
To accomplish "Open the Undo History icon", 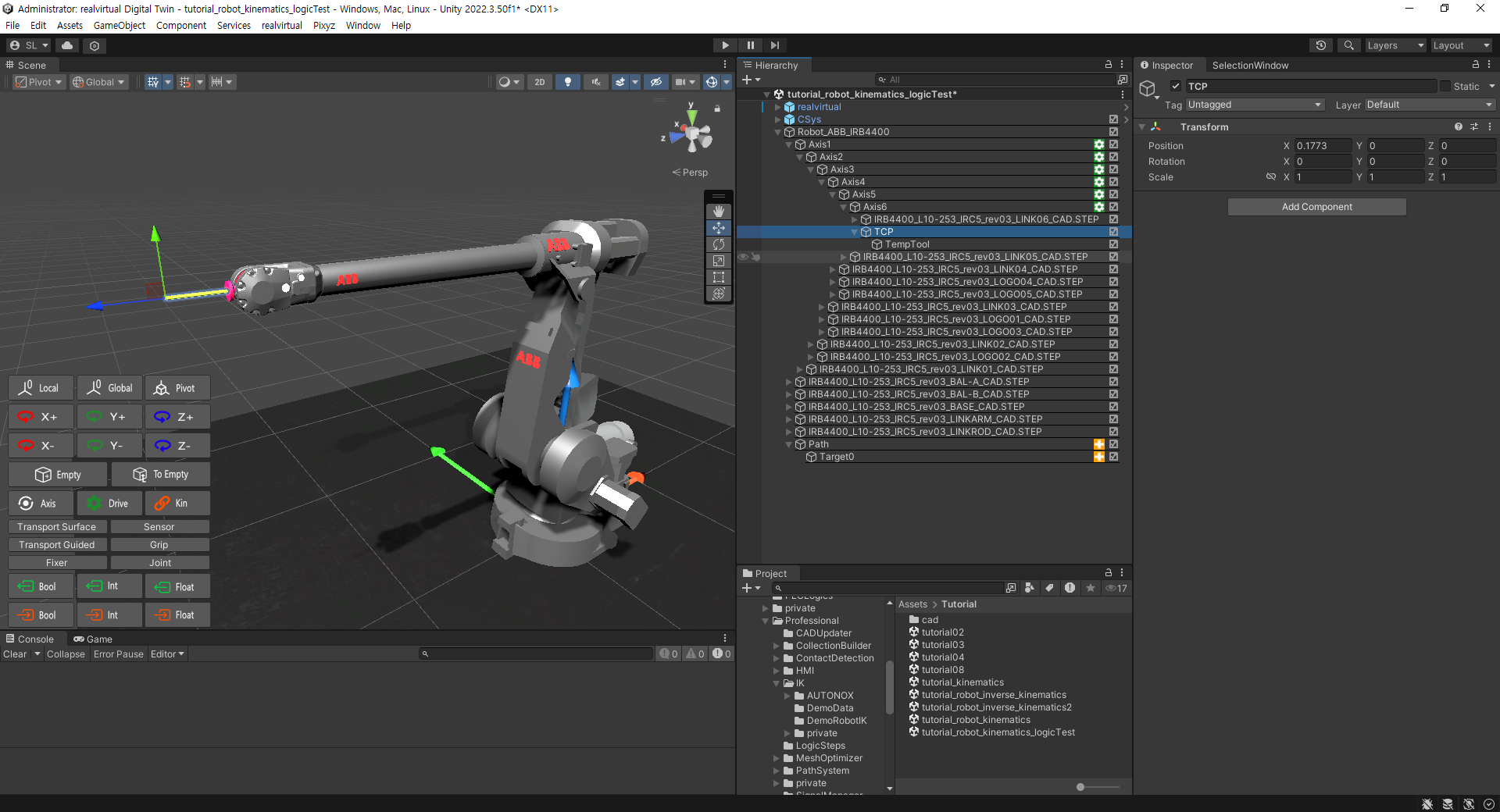I will pyautogui.click(x=1321, y=45).
